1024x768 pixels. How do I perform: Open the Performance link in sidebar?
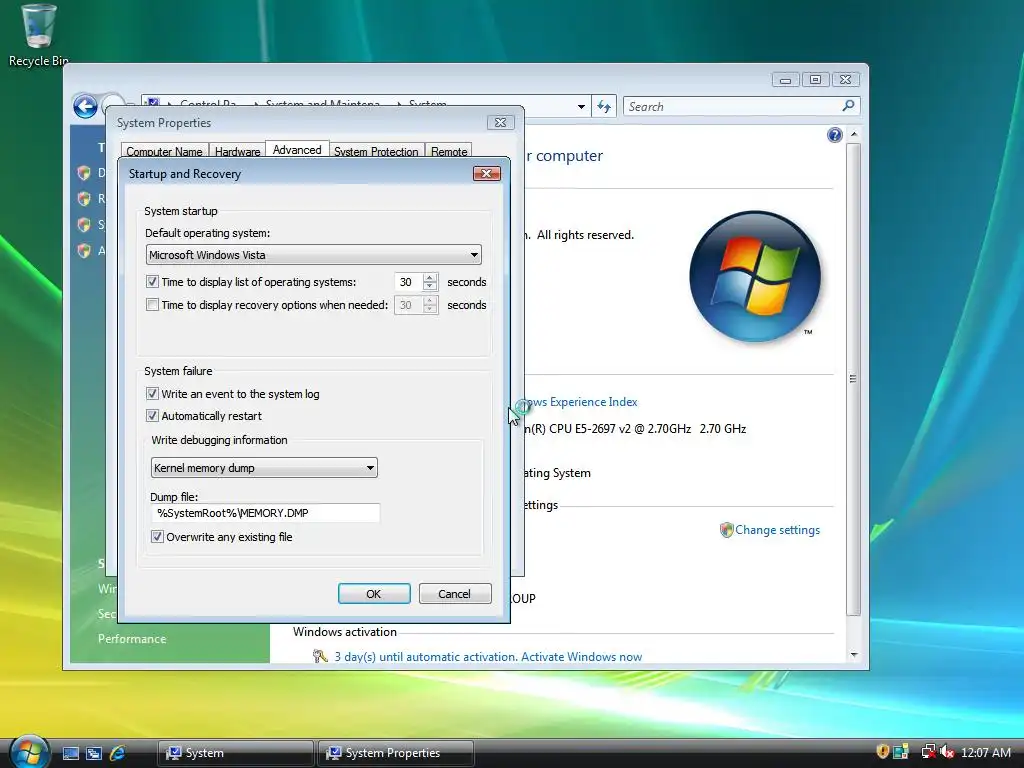click(x=132, y=639)
